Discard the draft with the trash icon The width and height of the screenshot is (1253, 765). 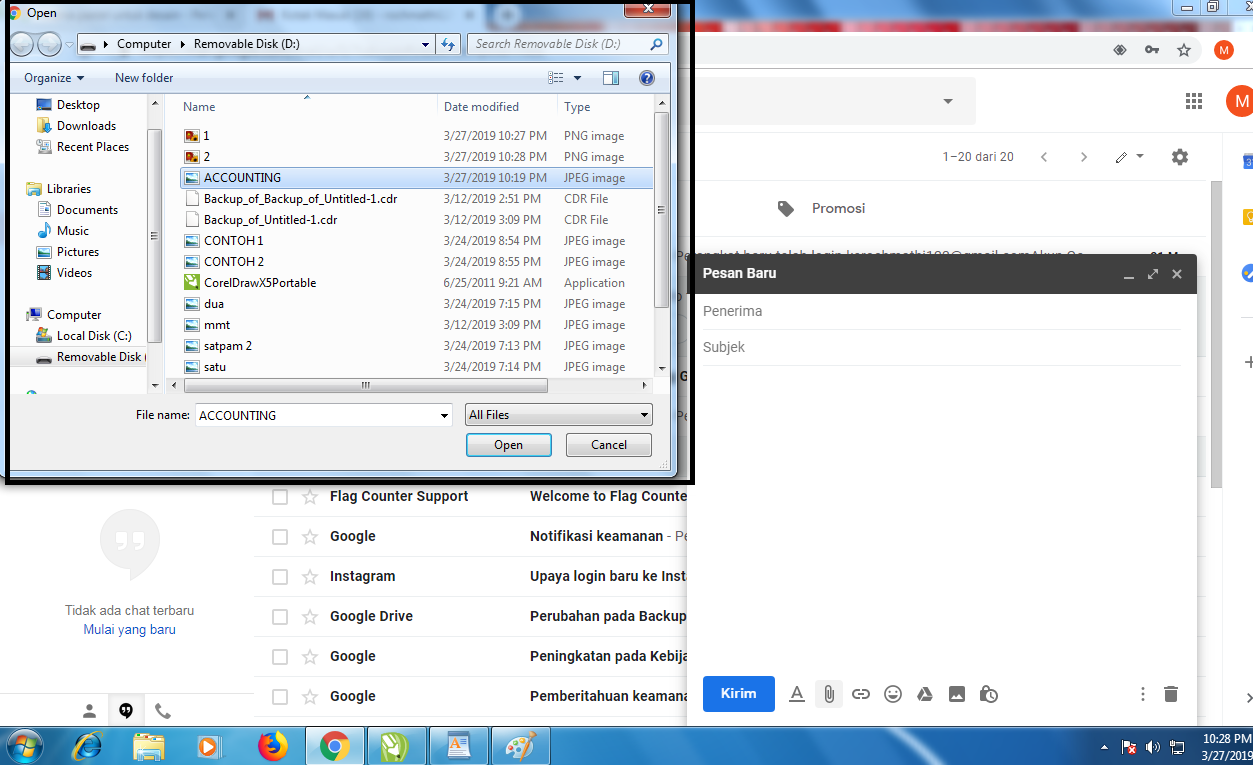pos(1170,693)
